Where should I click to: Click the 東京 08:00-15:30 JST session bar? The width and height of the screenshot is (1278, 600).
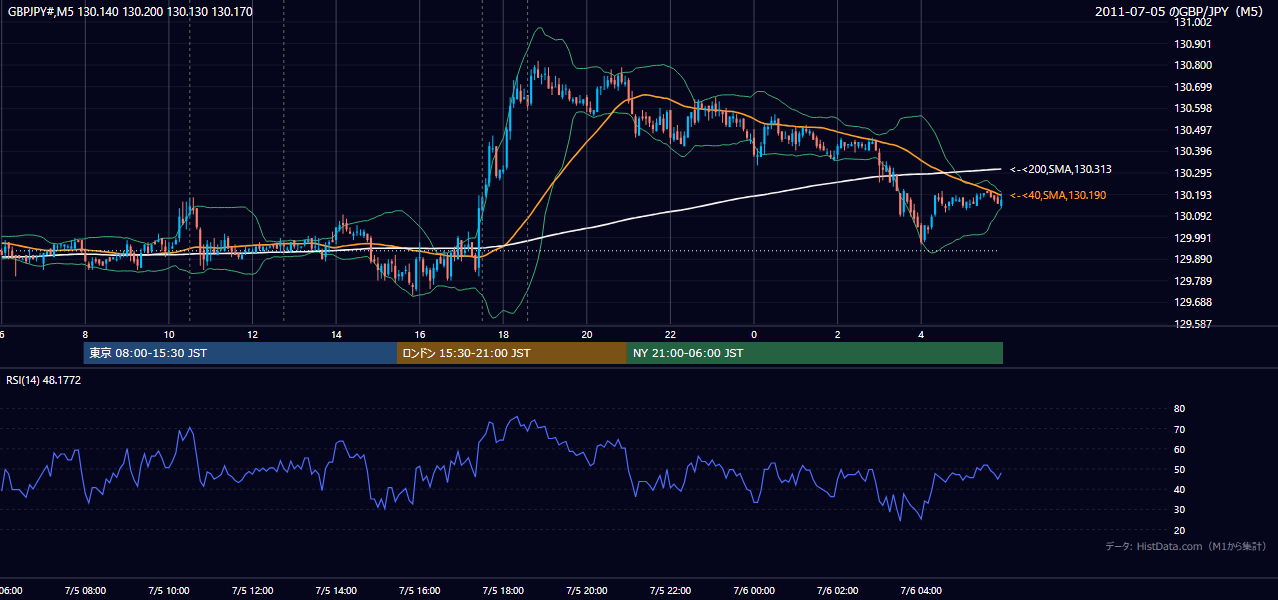click(241, 353)
